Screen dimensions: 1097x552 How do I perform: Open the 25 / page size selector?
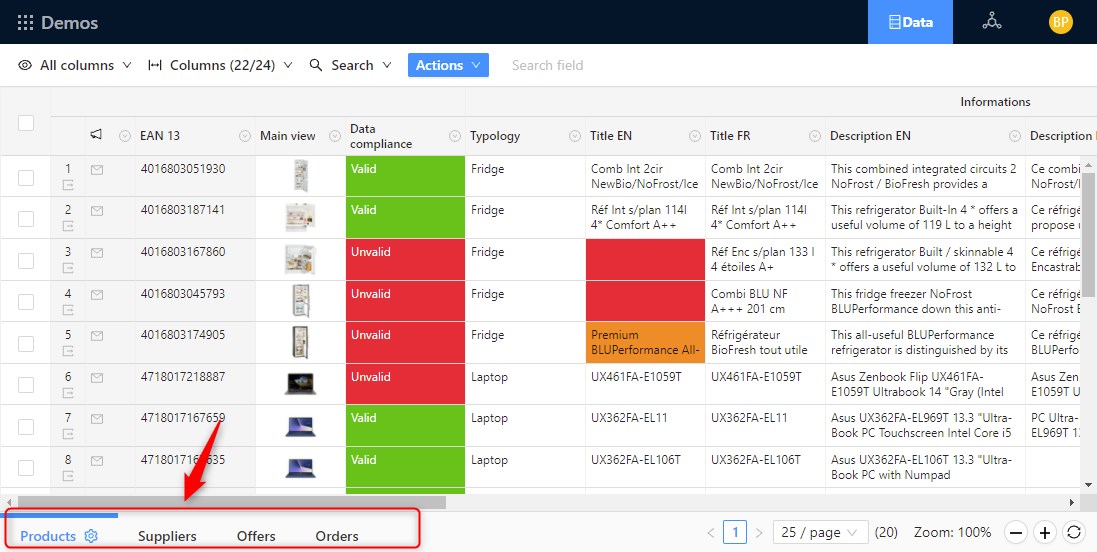coord(821,533)
